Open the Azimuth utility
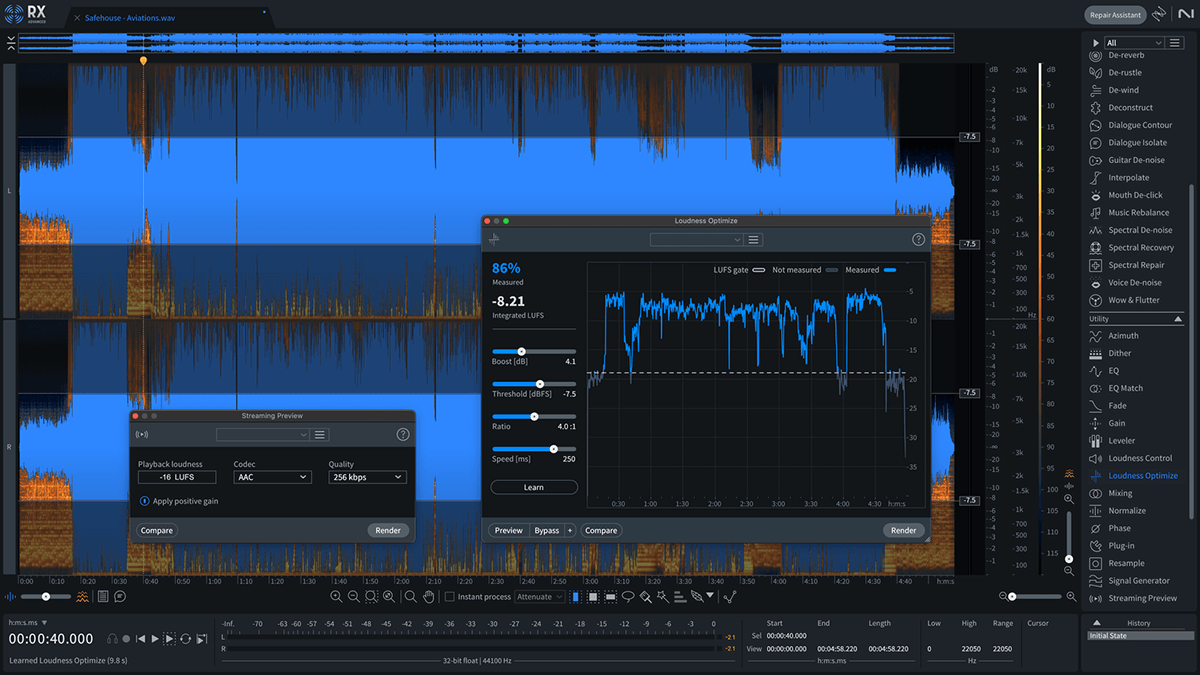 [x=1123, y=336]
